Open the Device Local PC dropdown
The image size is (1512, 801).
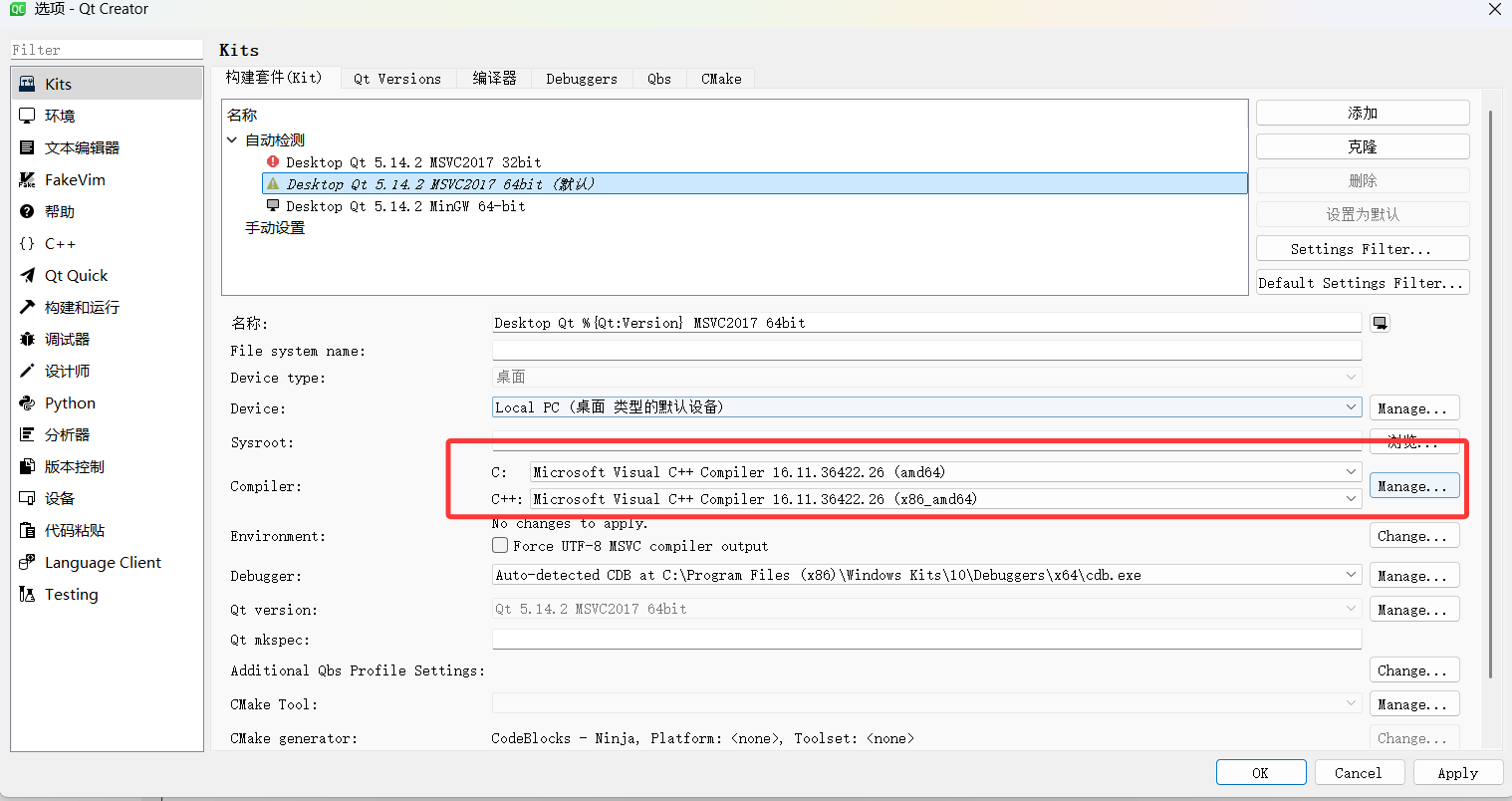(x=926, y=407)
